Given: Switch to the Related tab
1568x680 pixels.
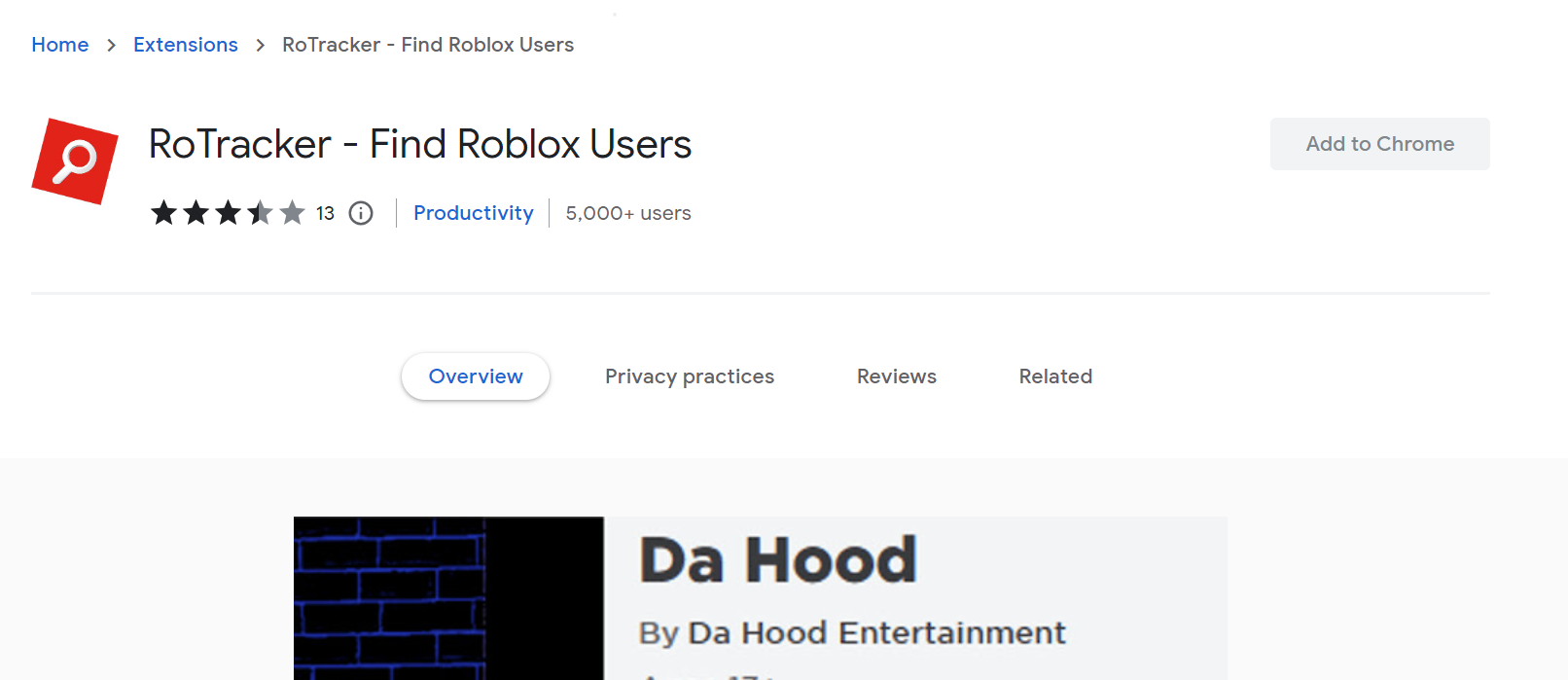Looking at the screenshot, I should [1055, 376].
